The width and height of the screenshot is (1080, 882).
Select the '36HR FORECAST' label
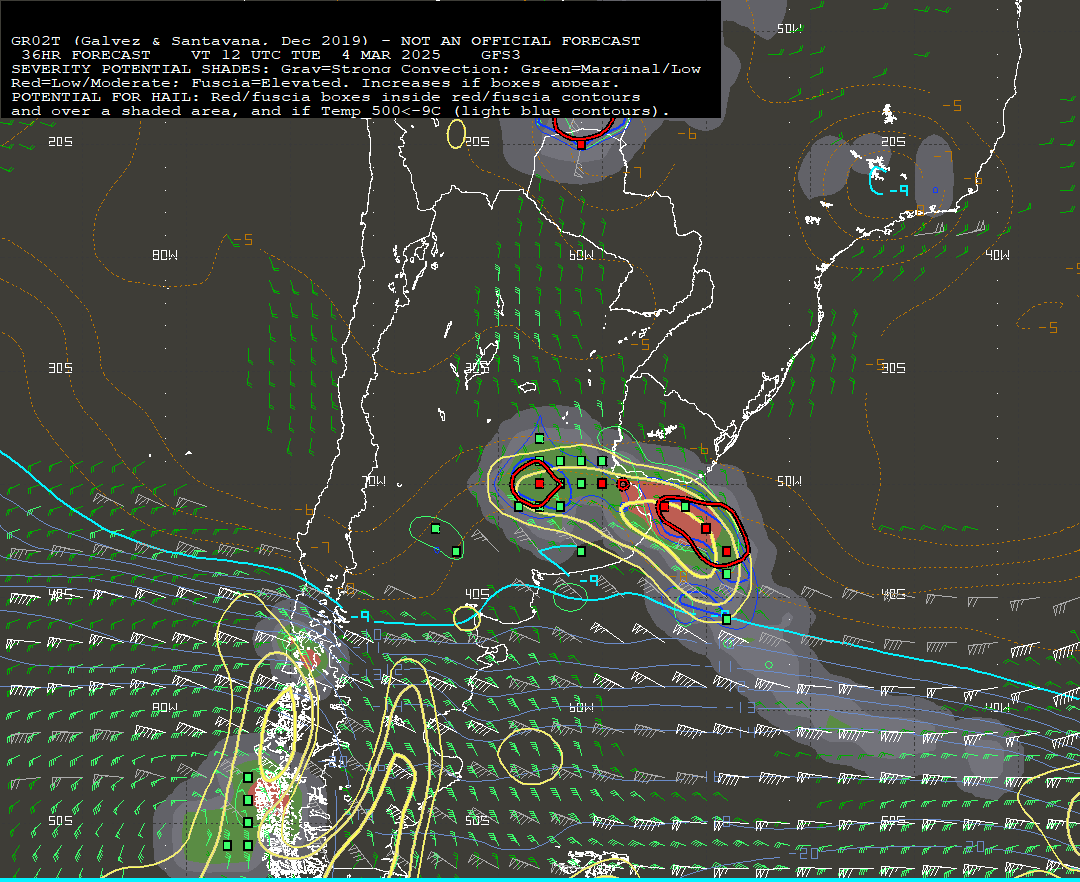[86, 55]
